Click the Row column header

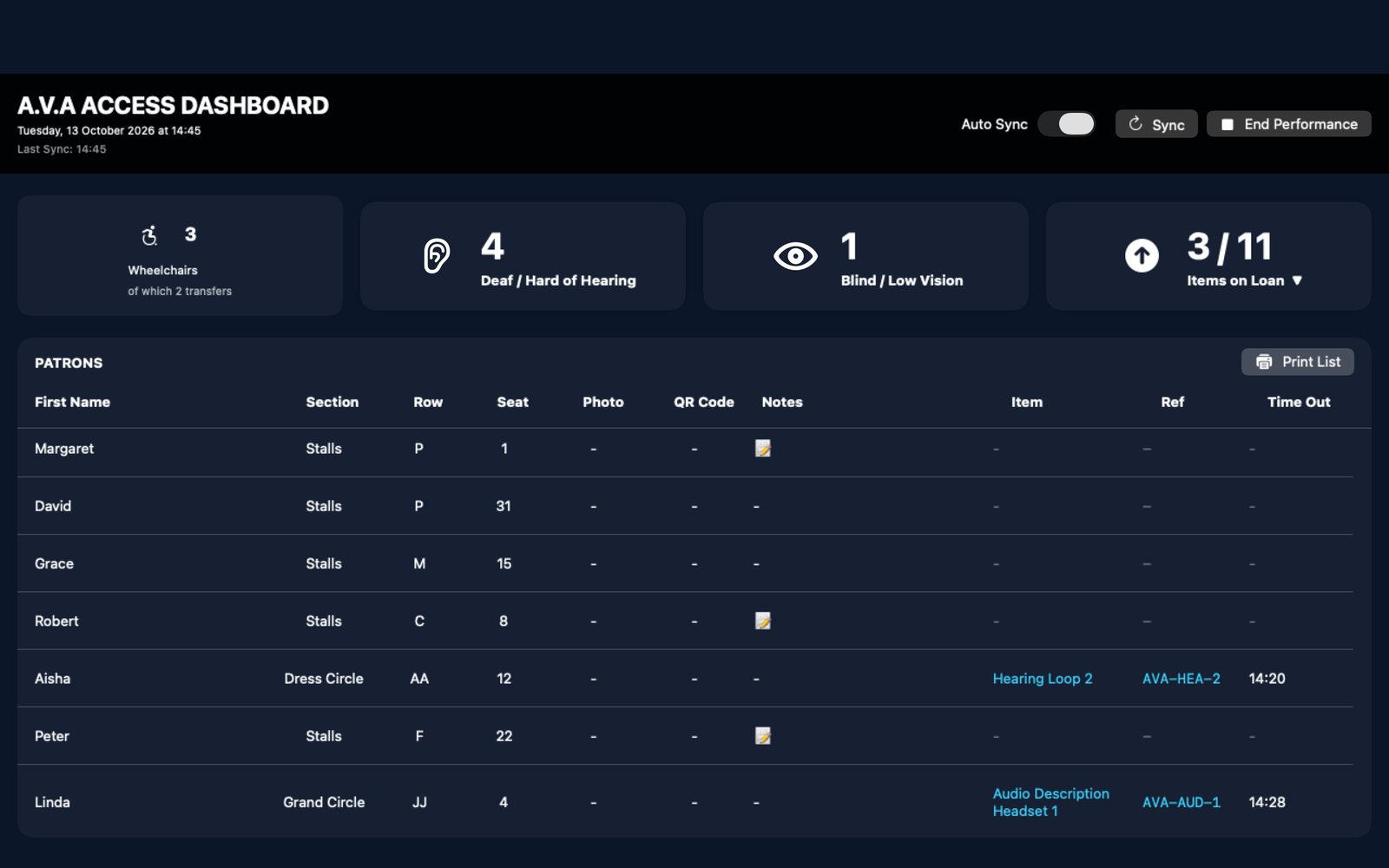pos(428,402)
